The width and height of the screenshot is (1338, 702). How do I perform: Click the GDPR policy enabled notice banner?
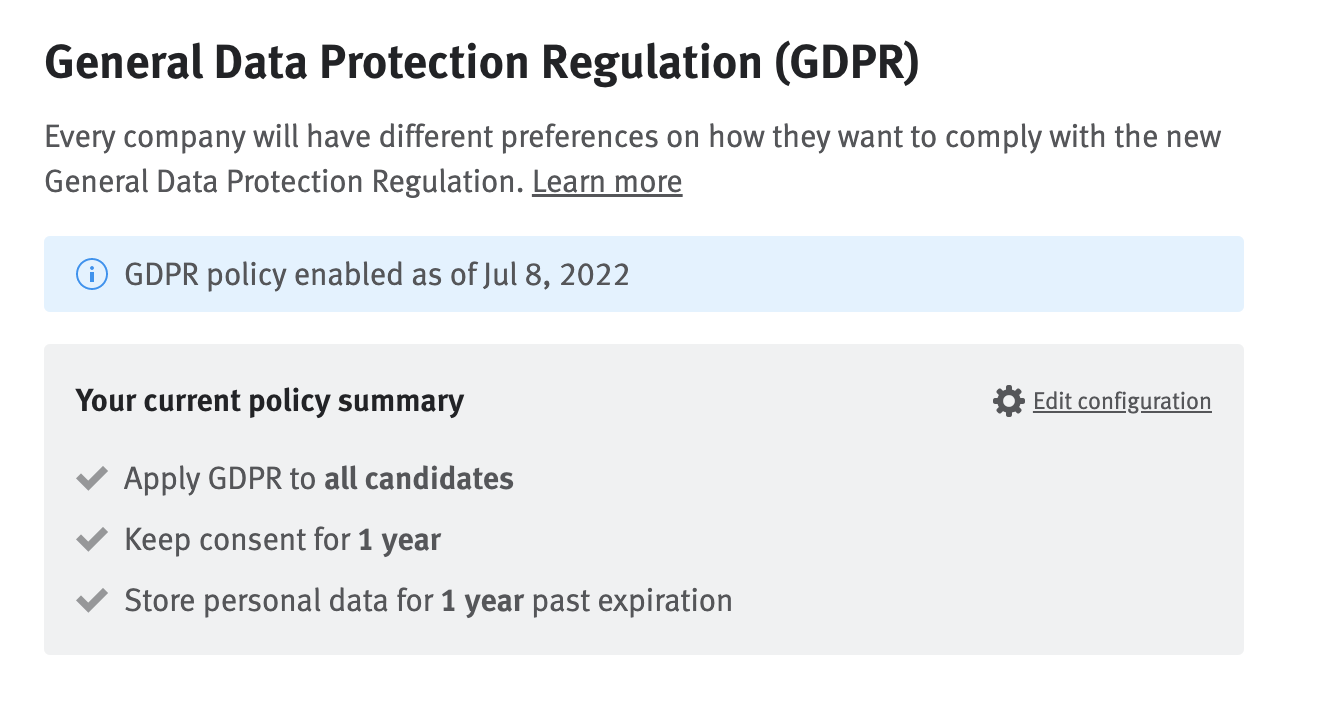point(643,273)
